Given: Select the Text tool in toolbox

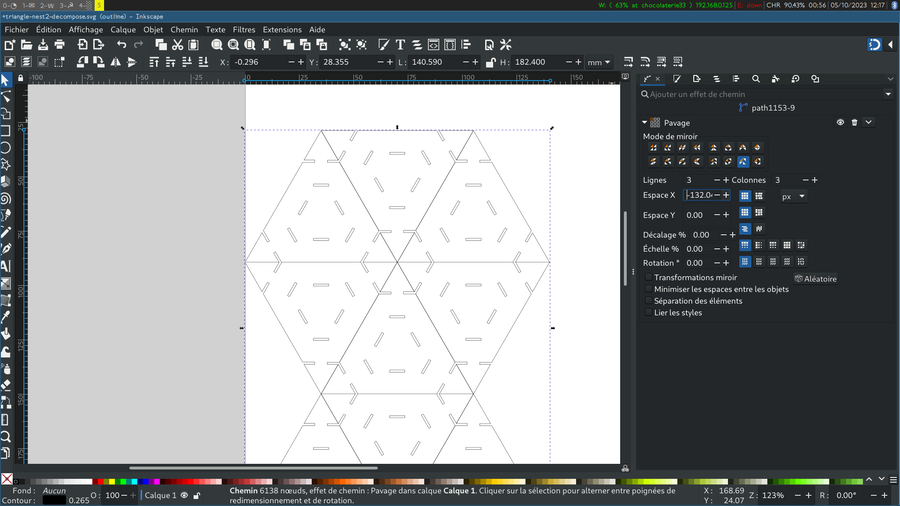Looking at the screenshot, I should click(6, 266).
